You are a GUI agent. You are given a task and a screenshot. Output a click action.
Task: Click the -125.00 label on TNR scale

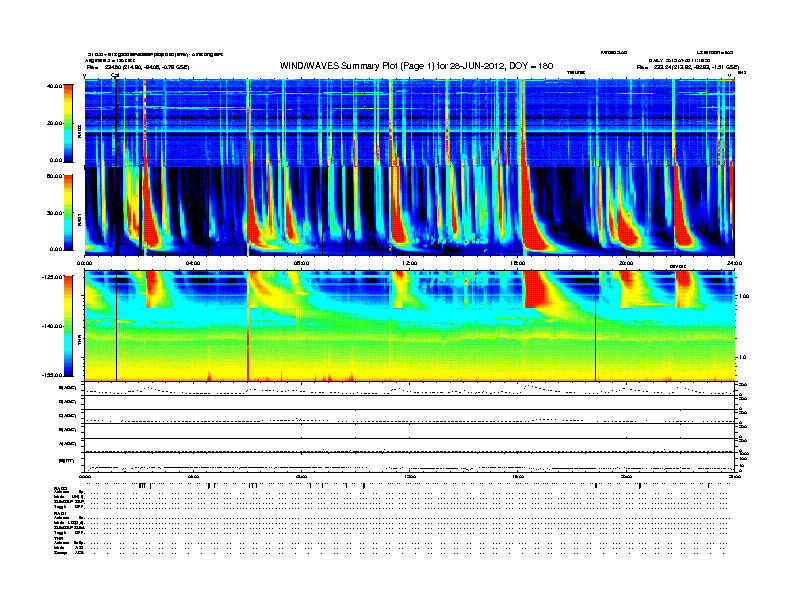[52, 277]
